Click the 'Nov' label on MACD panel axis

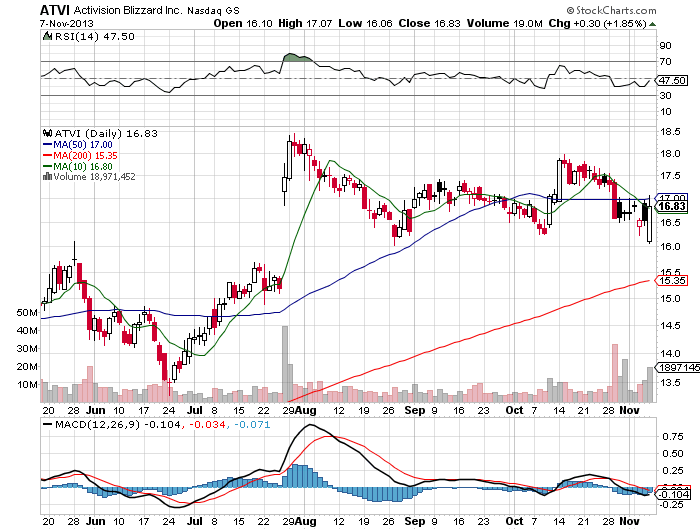(629, 522)
